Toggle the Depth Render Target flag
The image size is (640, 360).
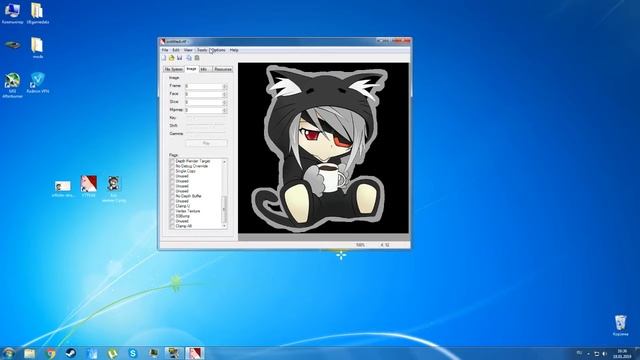click(x=172, y=161)
